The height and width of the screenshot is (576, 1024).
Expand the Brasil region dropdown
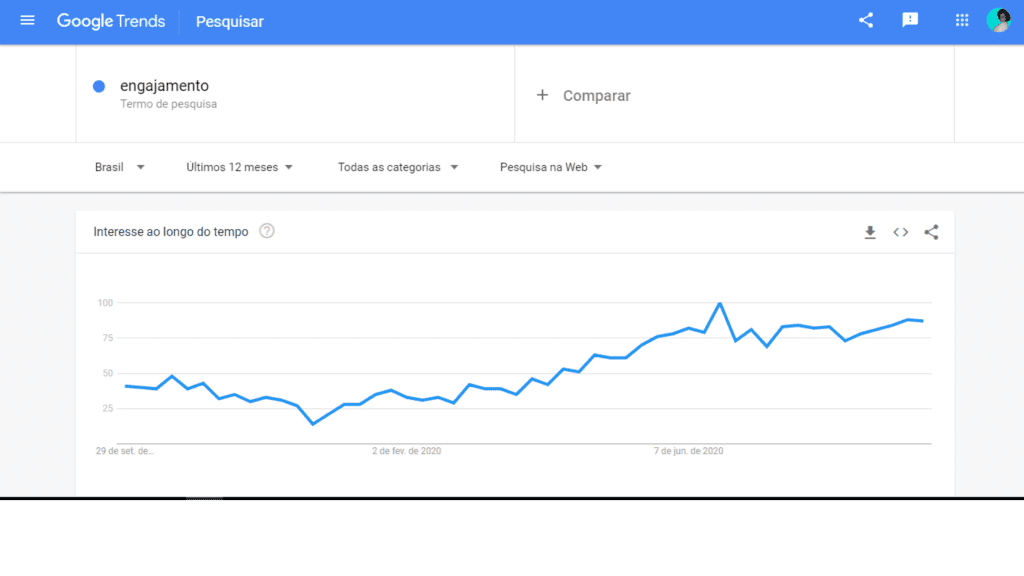120,167
